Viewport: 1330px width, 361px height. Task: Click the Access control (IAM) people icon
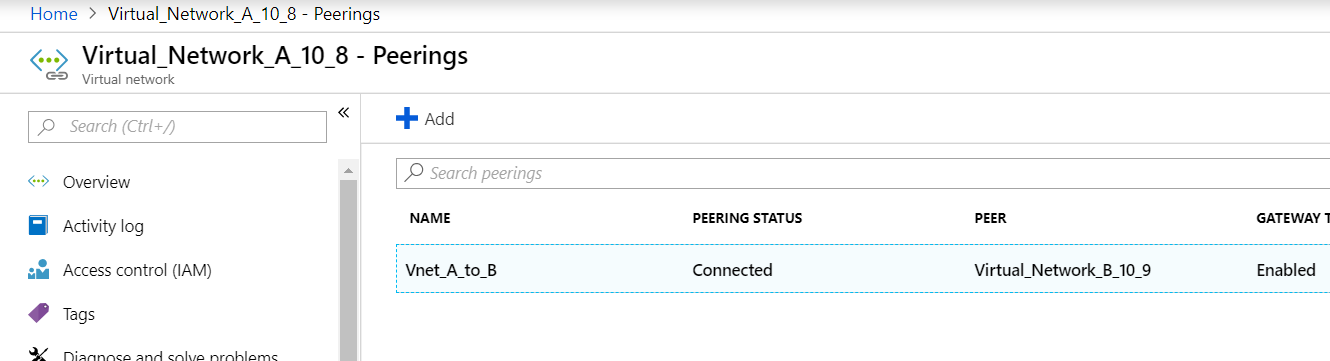click(x=39, y=270)
